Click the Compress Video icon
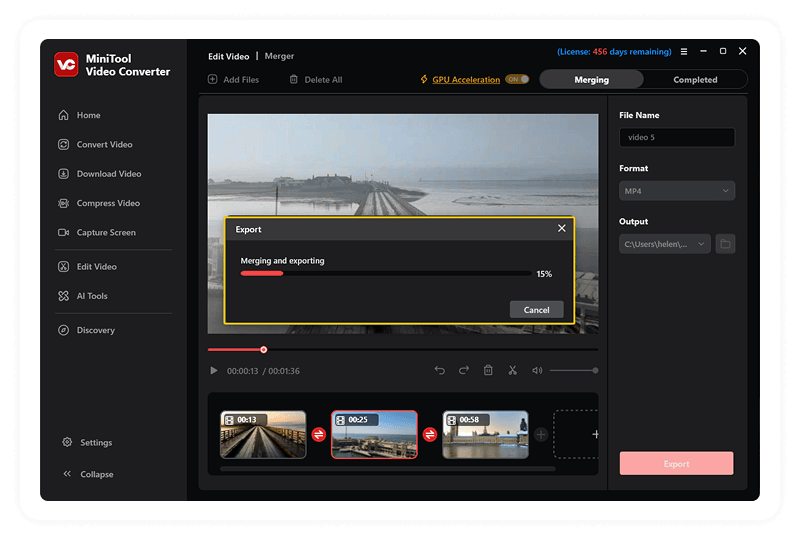This screenshot has height=540, width=800. pyautogui.click(x=63, y=203)
